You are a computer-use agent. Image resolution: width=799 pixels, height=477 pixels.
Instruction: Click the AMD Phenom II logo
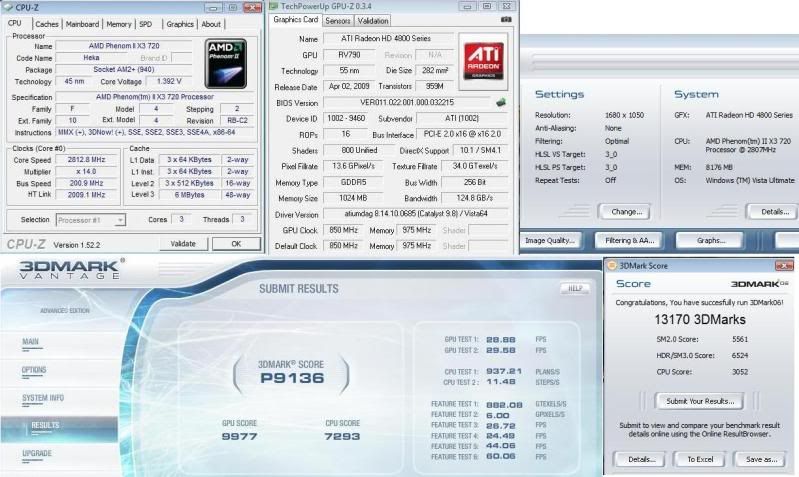(225, 63)
